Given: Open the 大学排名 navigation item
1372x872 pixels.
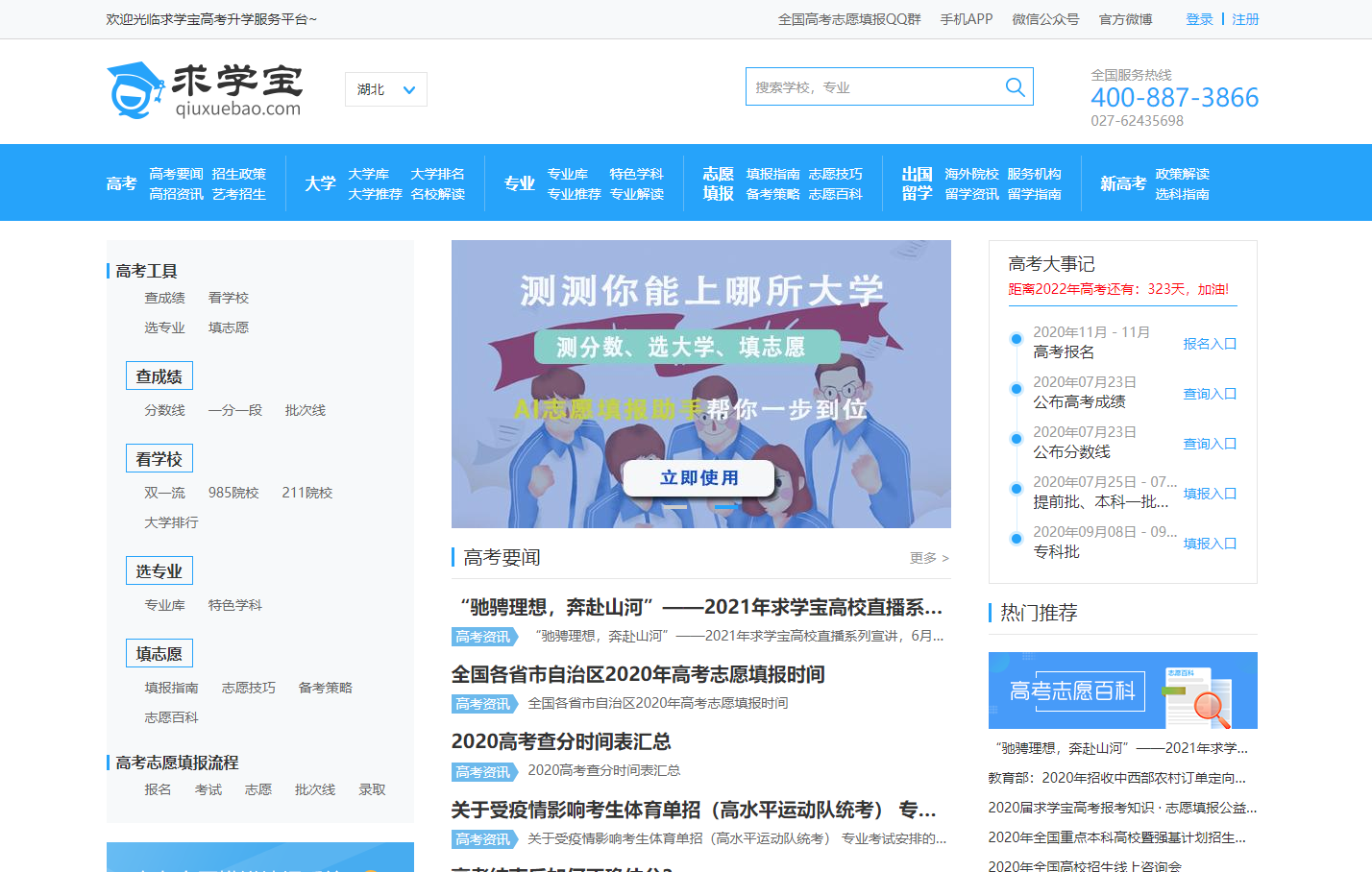Looking at the screenshot, I should click(x=437, y=174).
